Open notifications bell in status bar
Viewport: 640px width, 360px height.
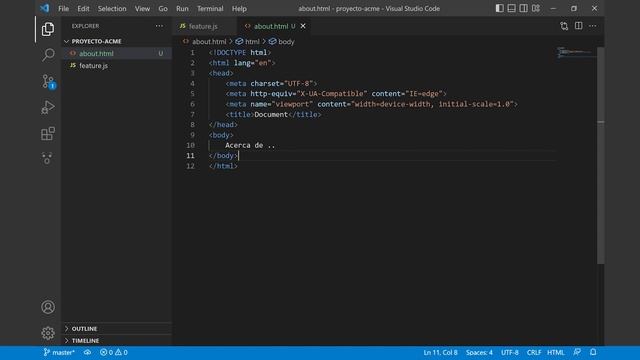tap(593, 352)
